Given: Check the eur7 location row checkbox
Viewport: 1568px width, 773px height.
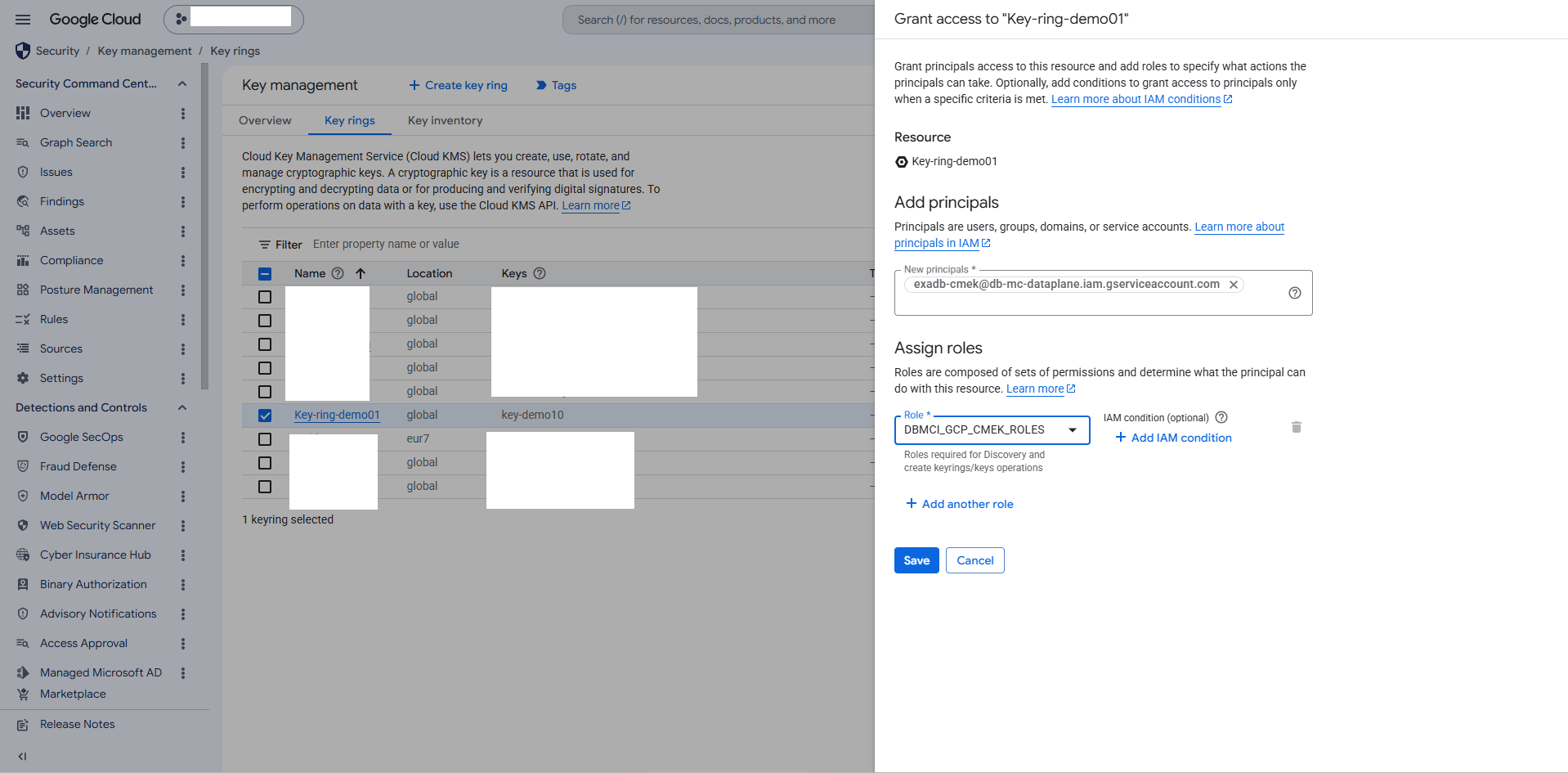Looking at the screenshot, I should (265, 439).
